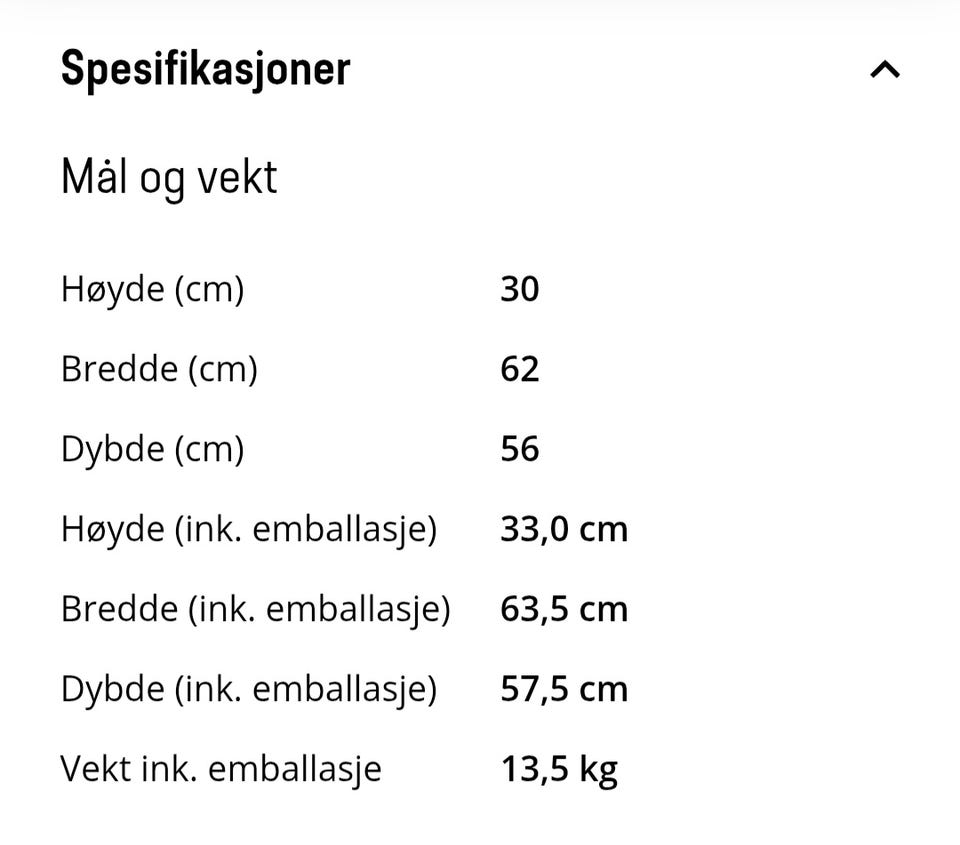
Task: Collapse the Spesifikasjoner section chevron
Action: click(x=885, y=70)
